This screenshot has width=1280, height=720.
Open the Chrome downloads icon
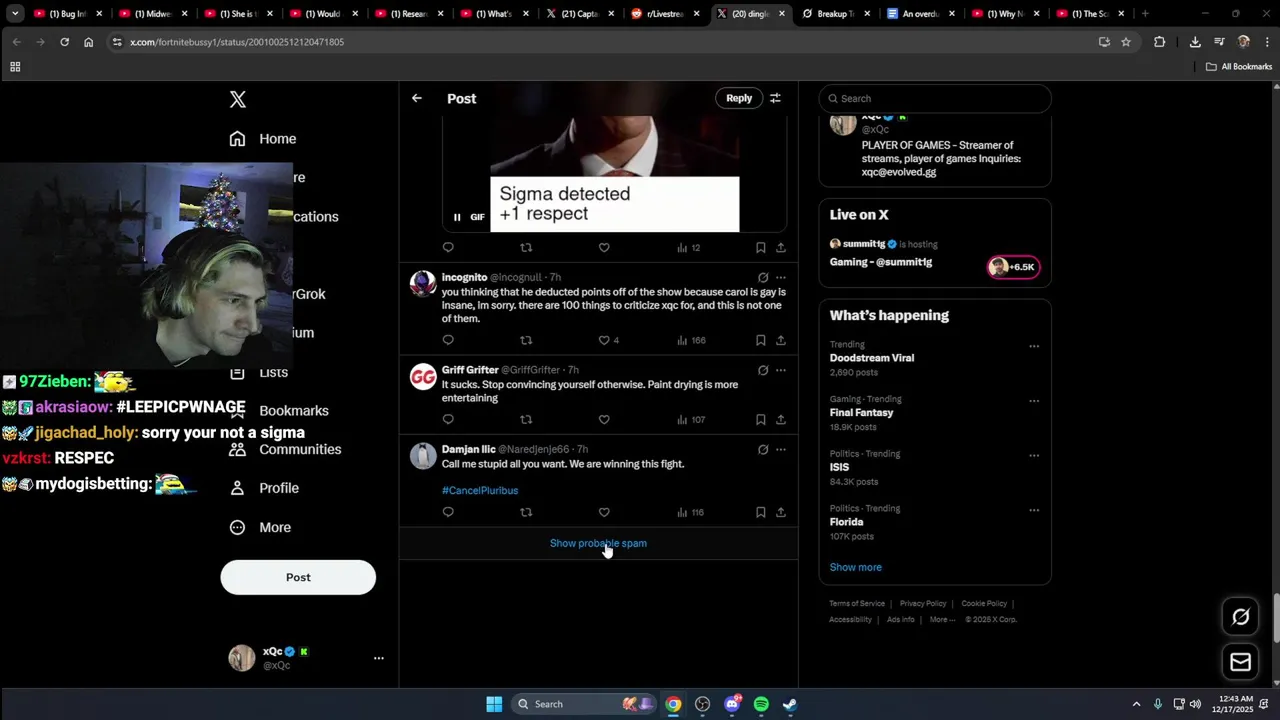(1195, 42)
